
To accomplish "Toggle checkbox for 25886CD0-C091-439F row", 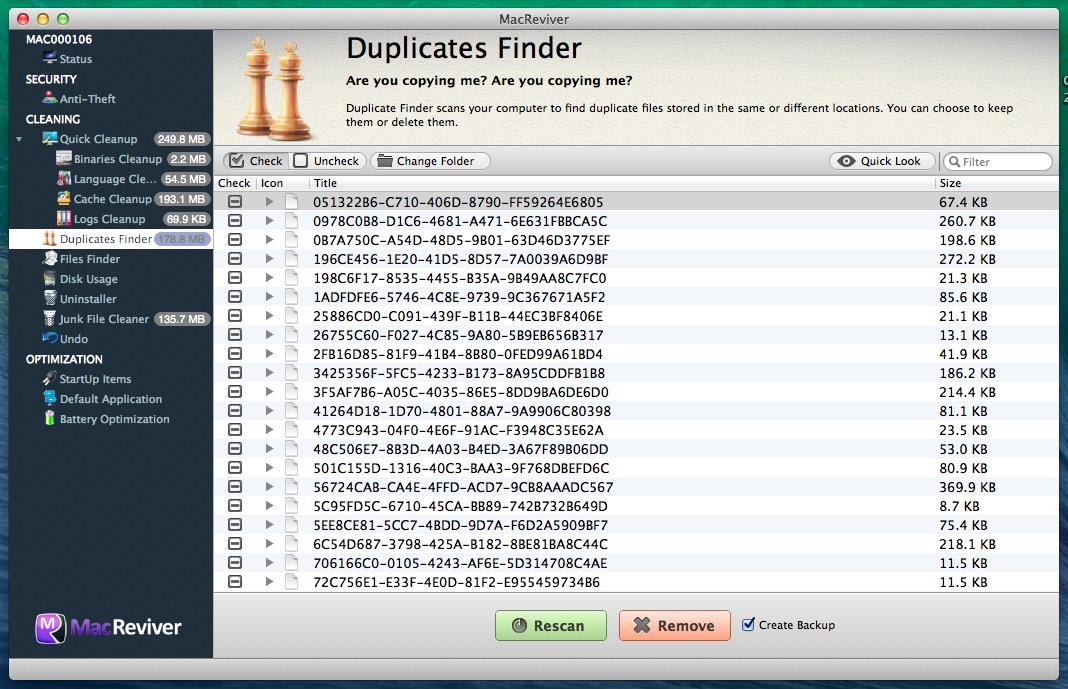I will (x=235, y=316).
